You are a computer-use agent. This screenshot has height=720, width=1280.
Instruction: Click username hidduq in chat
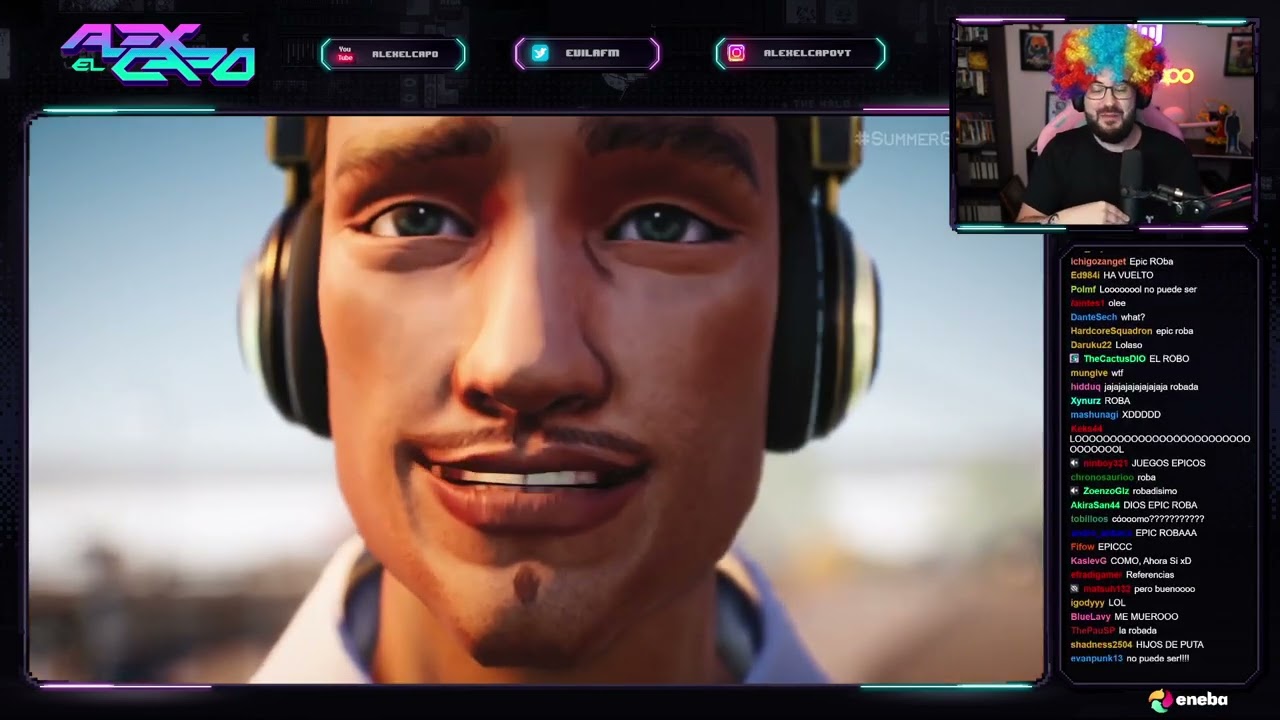pos(1085,387)
